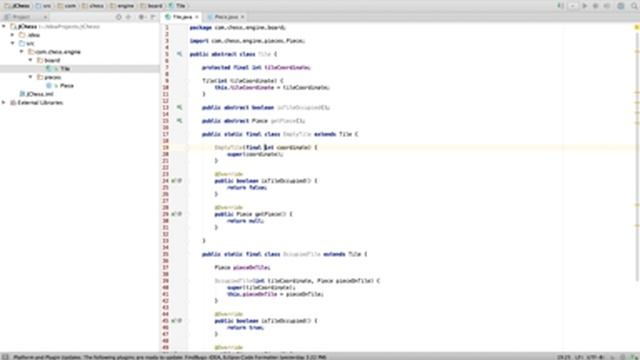Click the engine breadcrumb in navigation bar
The height and width of the screenshot is (360, 640).
[x=122, y=6]
